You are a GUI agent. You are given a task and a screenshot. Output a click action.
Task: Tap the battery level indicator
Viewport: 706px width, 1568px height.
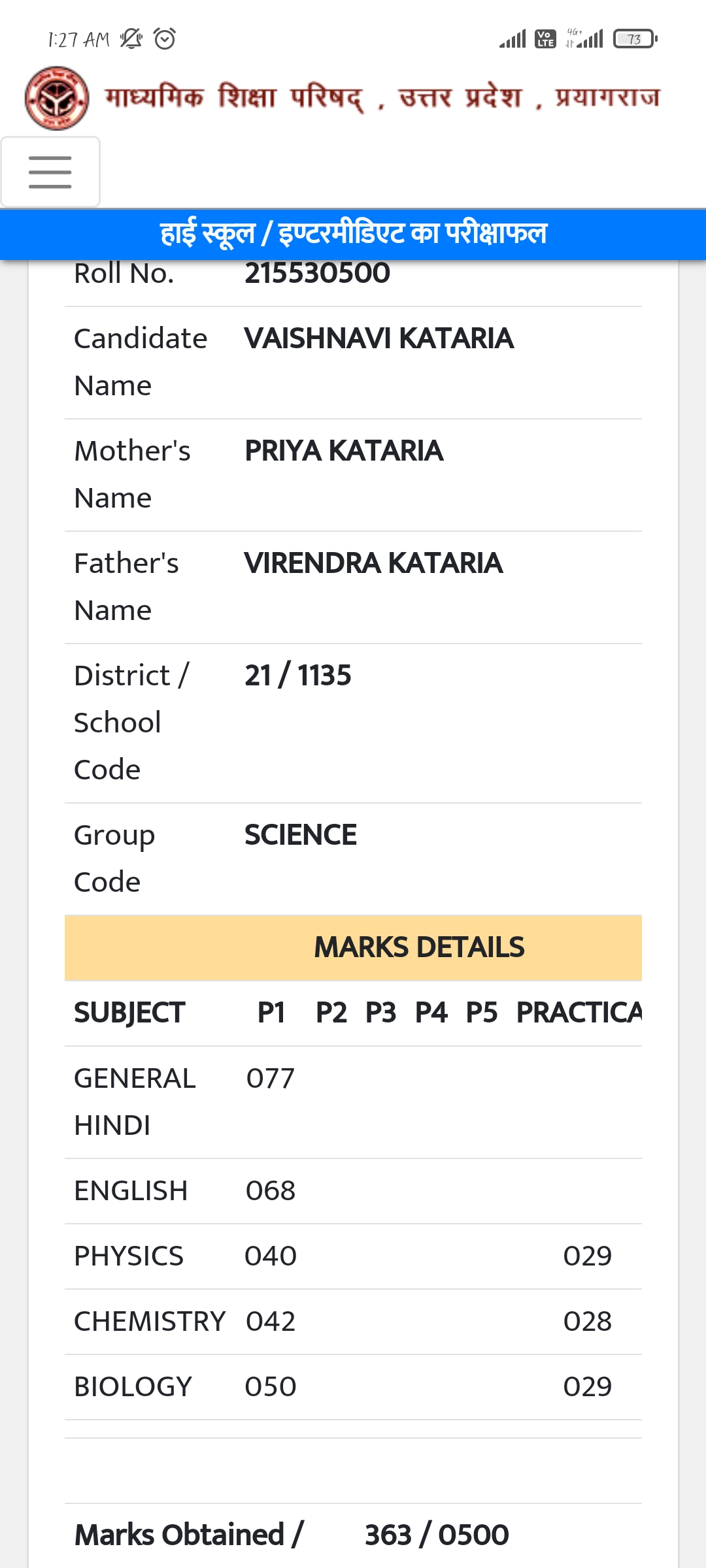pyautogui.click(x=635, y=39)
